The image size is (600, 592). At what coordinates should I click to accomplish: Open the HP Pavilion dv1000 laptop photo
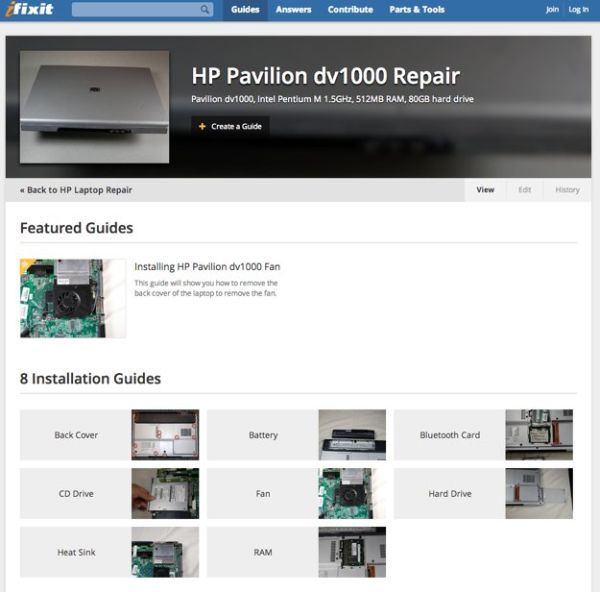tap(94, 107)
